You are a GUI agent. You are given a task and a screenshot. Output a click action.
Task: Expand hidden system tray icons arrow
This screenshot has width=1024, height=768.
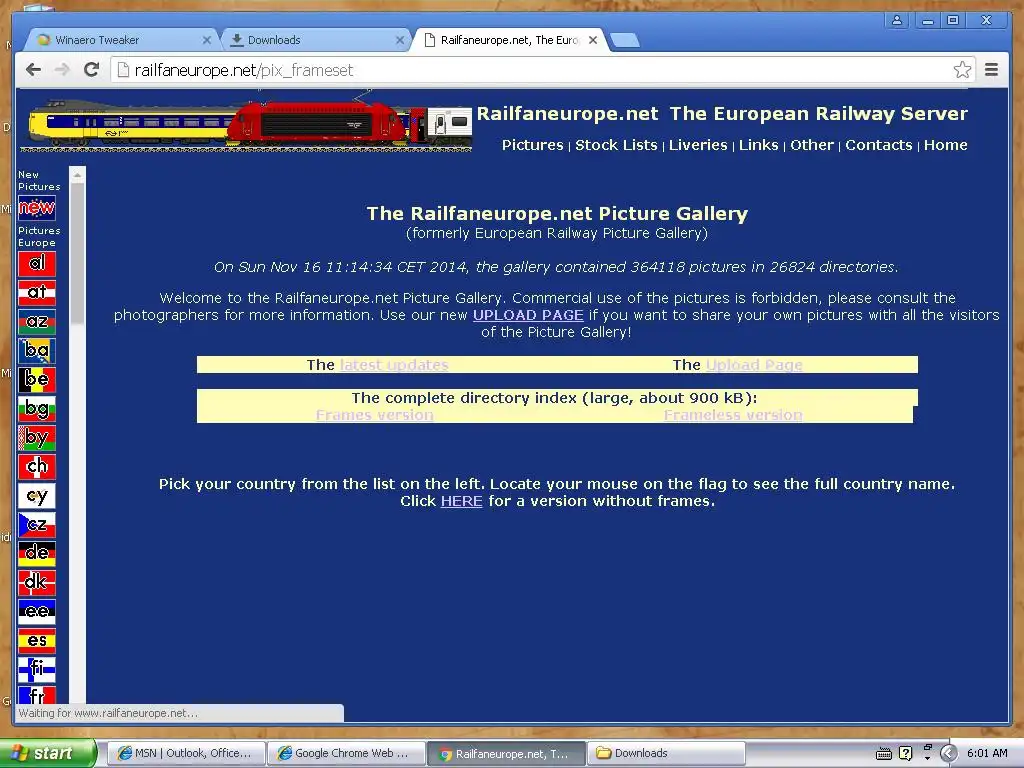pyautogui.click(x=948, y=754)
